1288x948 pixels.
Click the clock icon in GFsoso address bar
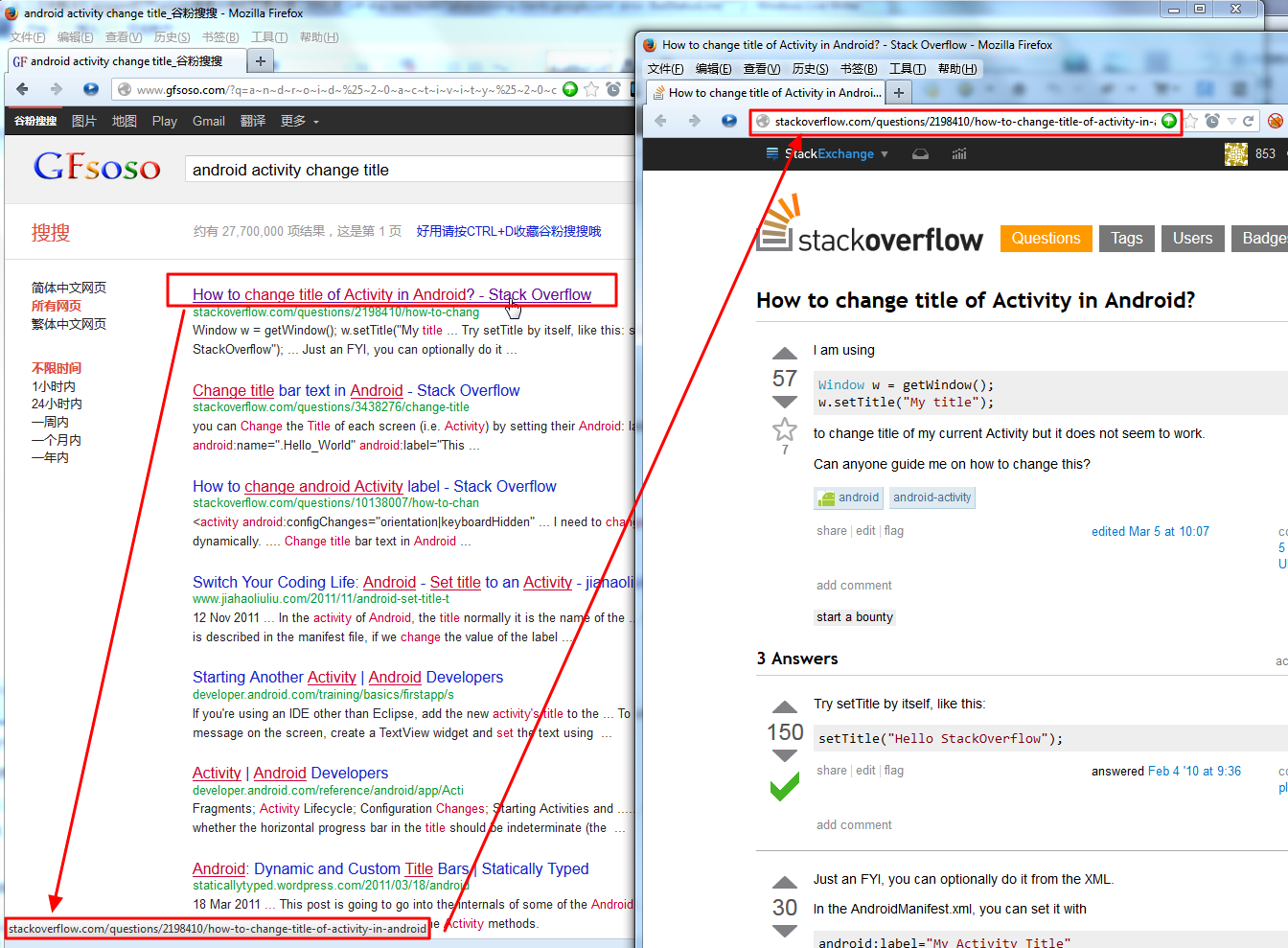tap(613, 89)
